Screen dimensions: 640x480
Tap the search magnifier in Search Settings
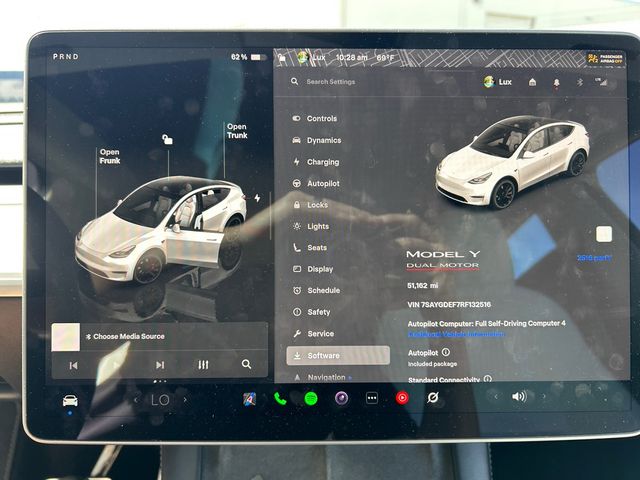click(x=294, y=82)
